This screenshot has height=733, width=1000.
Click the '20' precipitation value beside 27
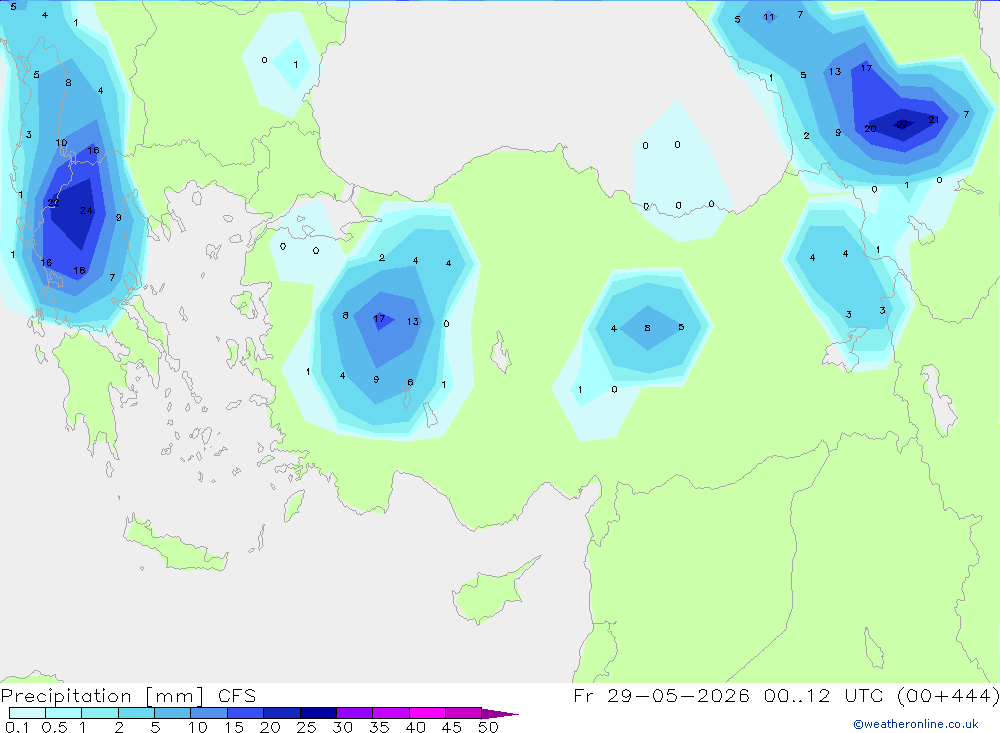870,129
